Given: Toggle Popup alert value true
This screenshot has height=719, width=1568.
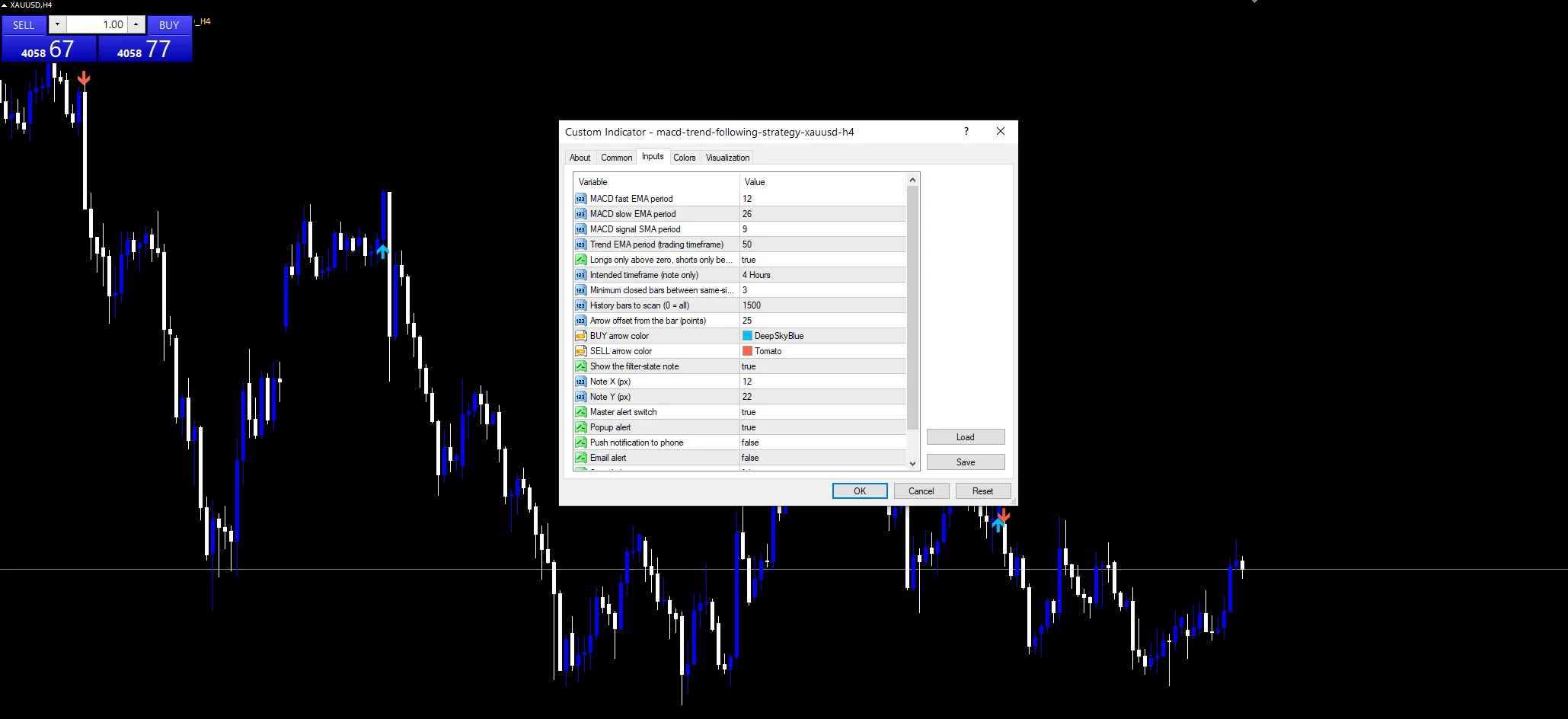Looking at the screenshot, I should tap(823, 427).
